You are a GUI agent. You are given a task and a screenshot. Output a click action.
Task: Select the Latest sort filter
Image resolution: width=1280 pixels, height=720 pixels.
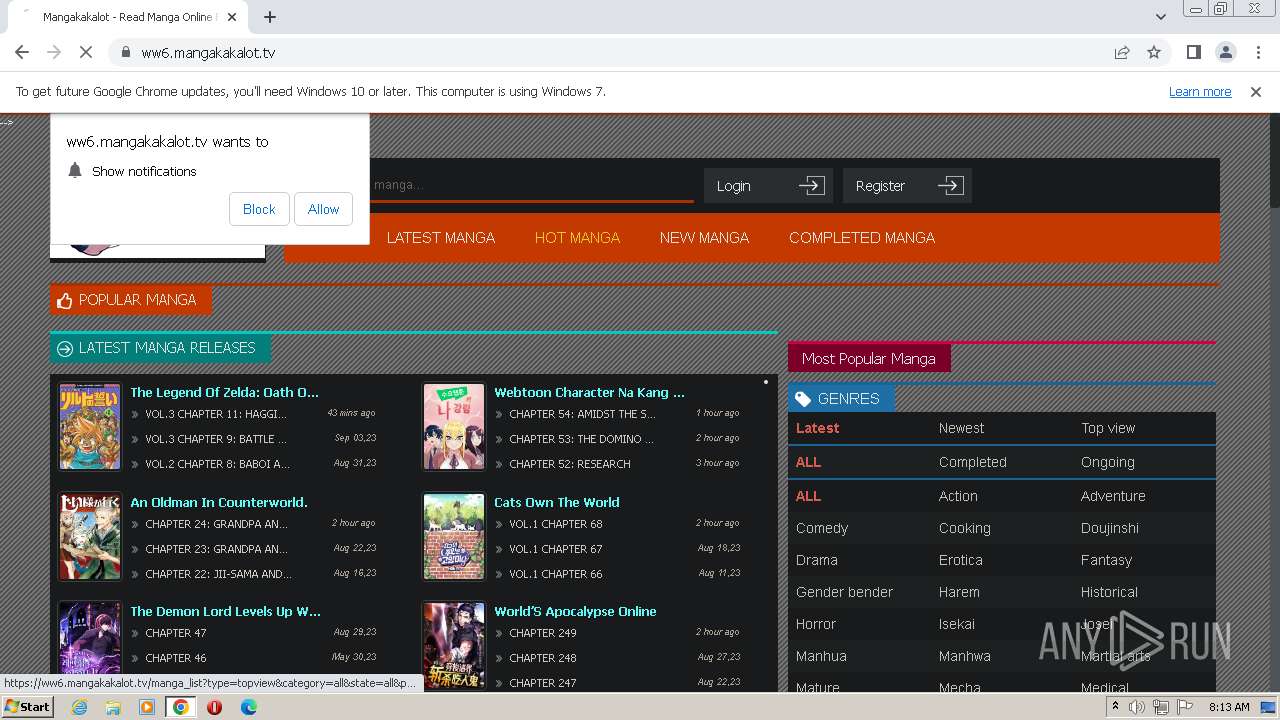(x=817, y=428)
